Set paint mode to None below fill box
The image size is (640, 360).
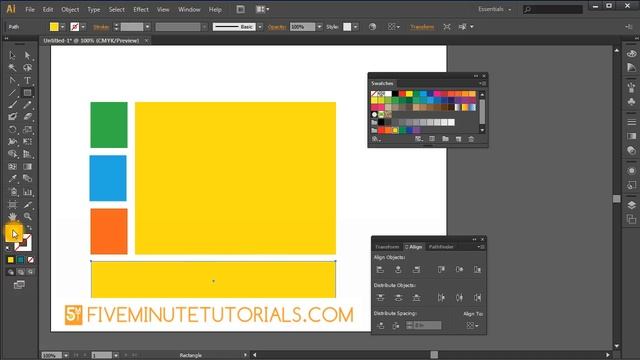[x=31, y=260]
